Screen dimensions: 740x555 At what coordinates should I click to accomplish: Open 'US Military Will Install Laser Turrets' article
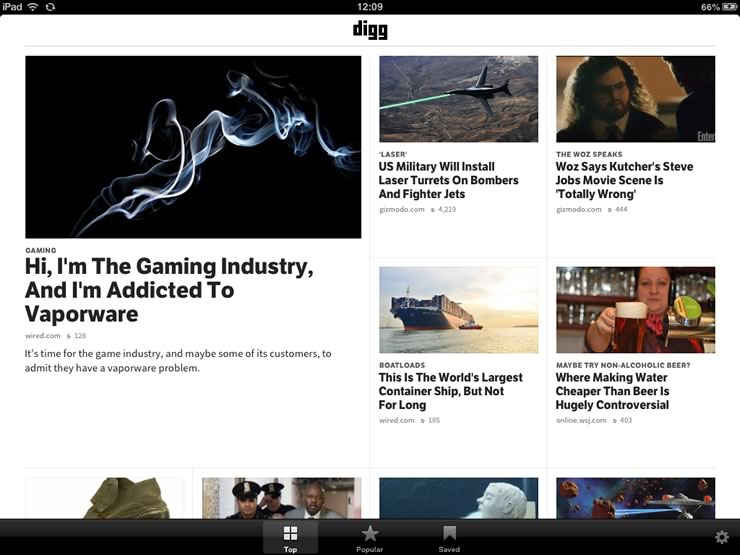coord(448,181)
